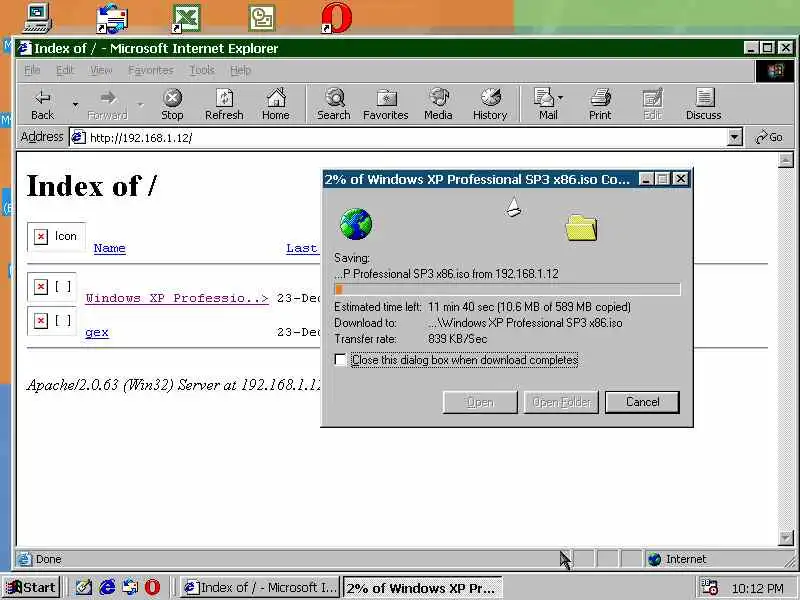Open the Favorites pane

(386, 104)
